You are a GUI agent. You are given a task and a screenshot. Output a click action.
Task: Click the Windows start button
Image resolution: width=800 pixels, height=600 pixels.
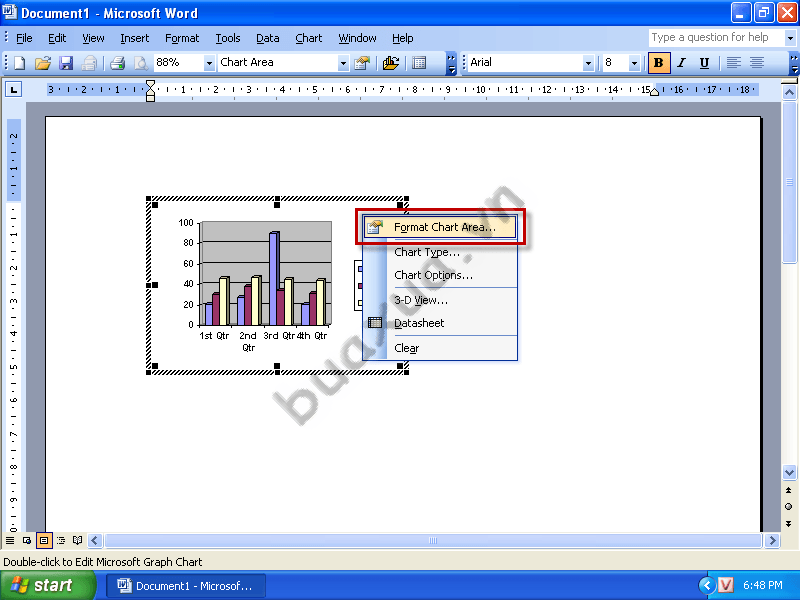(x=48, y=585)
